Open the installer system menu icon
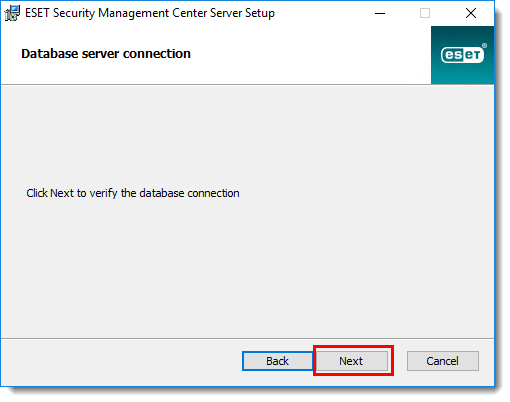Viewport: 510px width, 402px height. 12,13
